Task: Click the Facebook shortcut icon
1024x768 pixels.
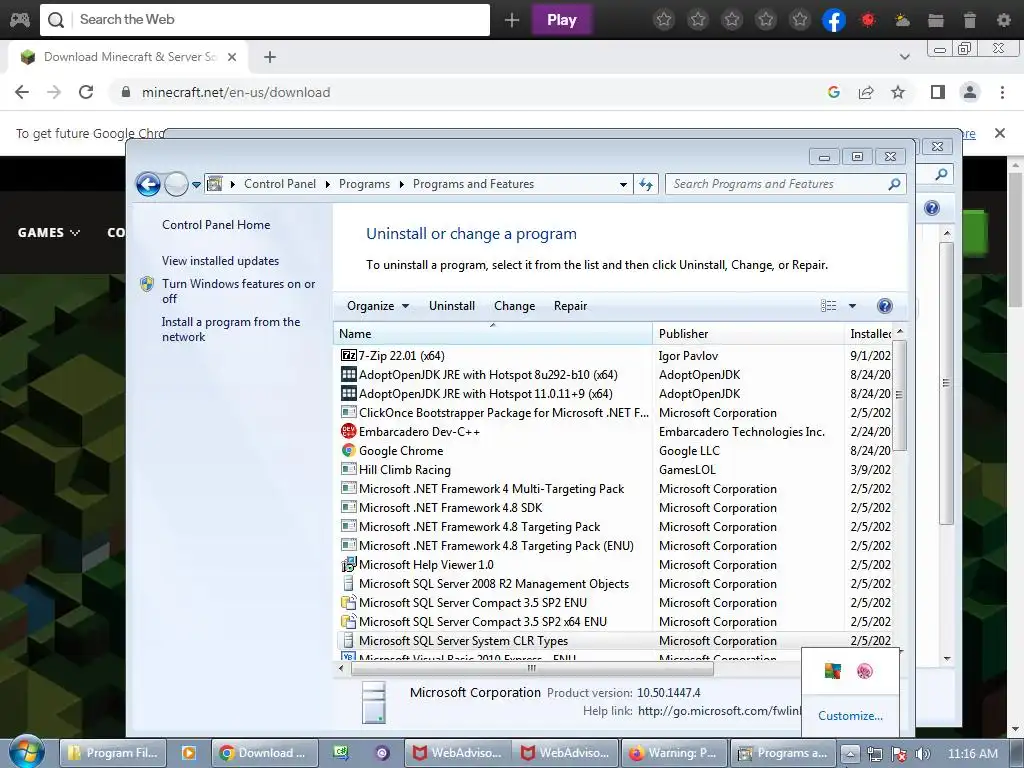Action: (833, 20)
